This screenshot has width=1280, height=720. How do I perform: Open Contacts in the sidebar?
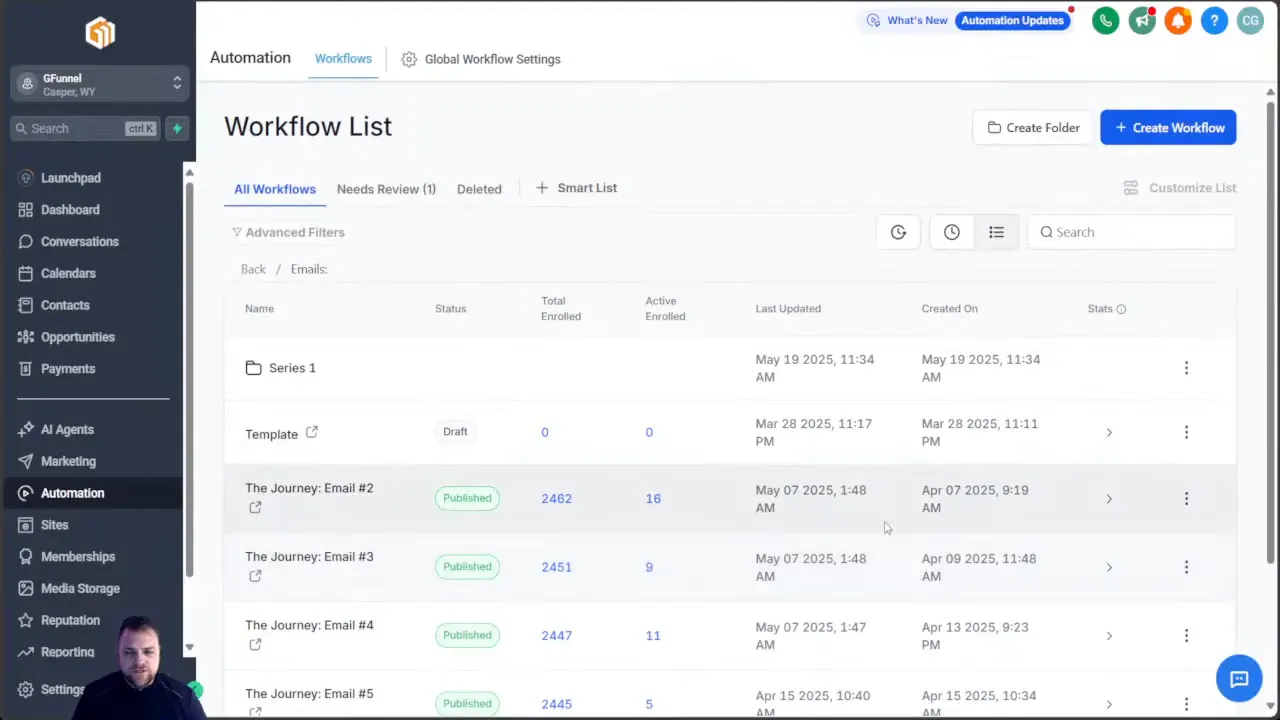tap(65, 305)
